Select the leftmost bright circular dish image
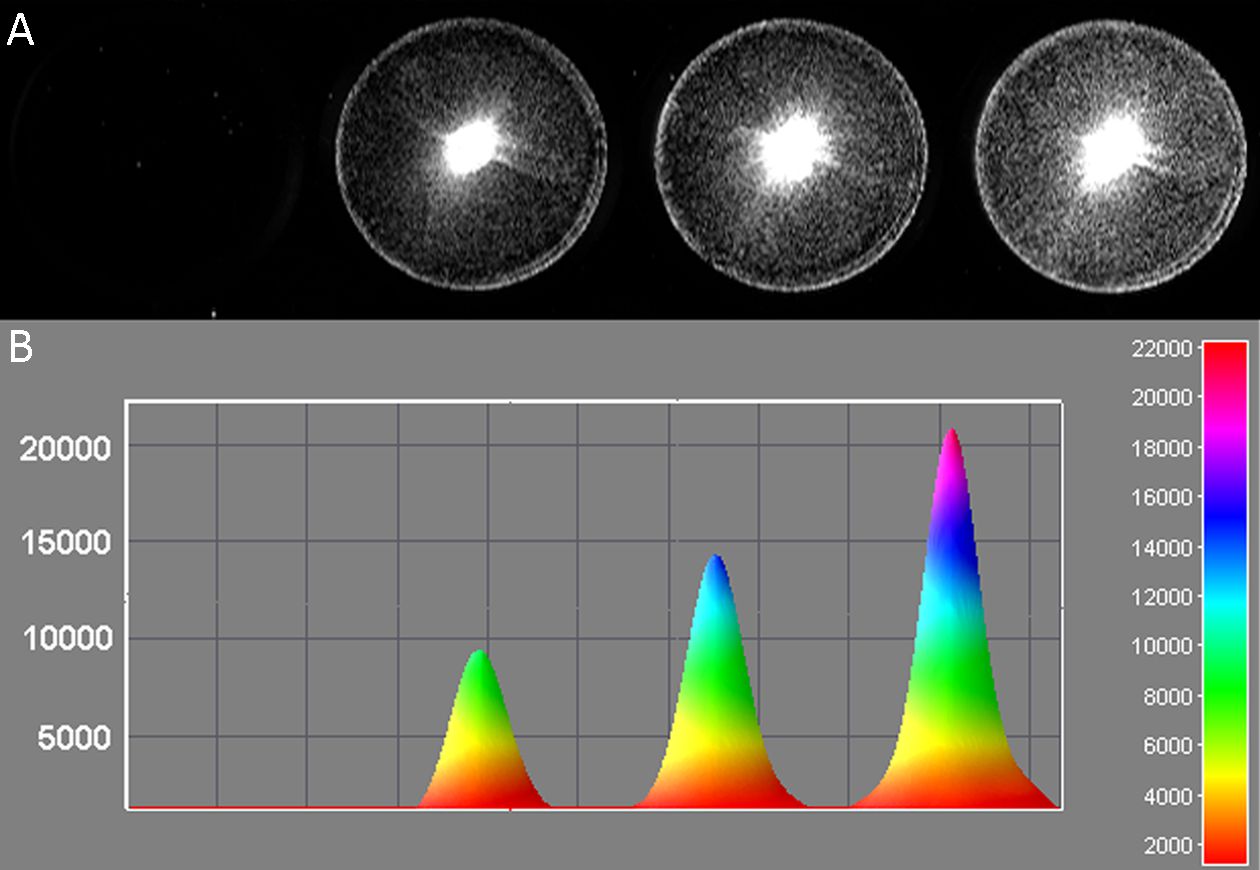 471,155
